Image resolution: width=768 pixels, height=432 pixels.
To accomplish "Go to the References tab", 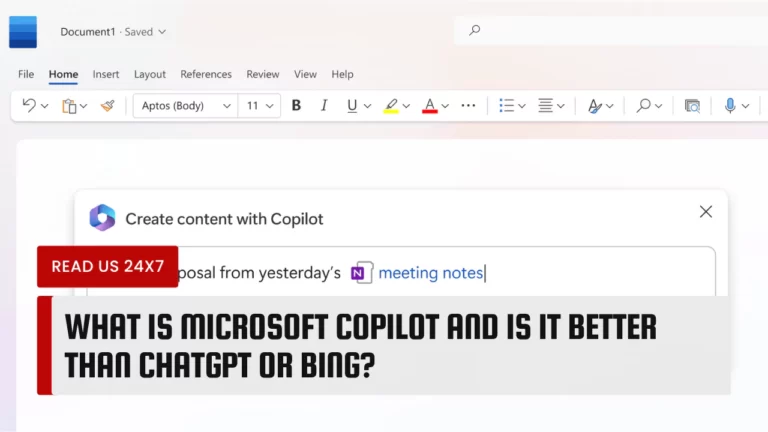I will click(x=206, y=74).
